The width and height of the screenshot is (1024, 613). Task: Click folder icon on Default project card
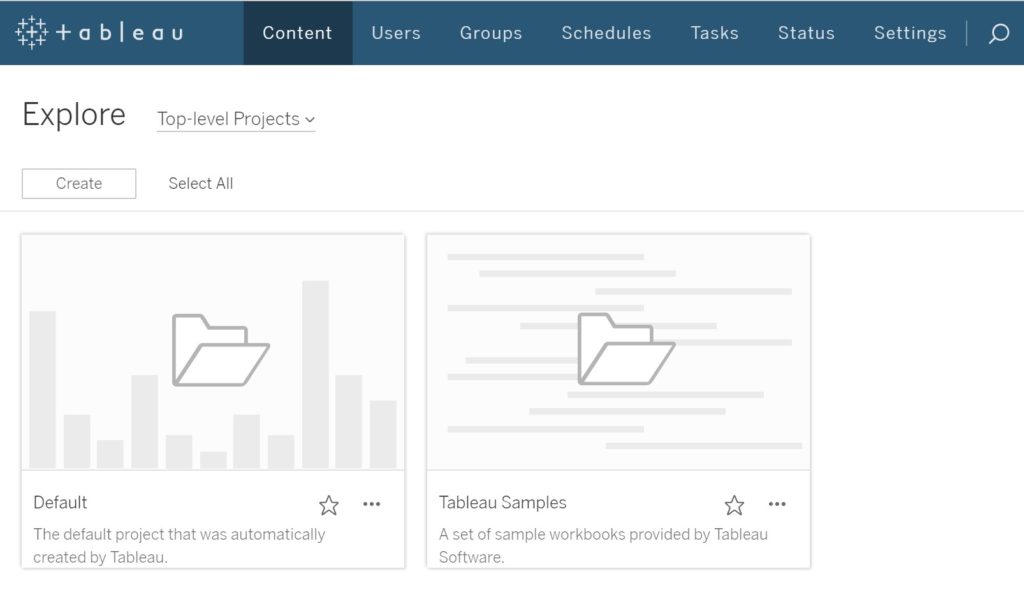221,350
